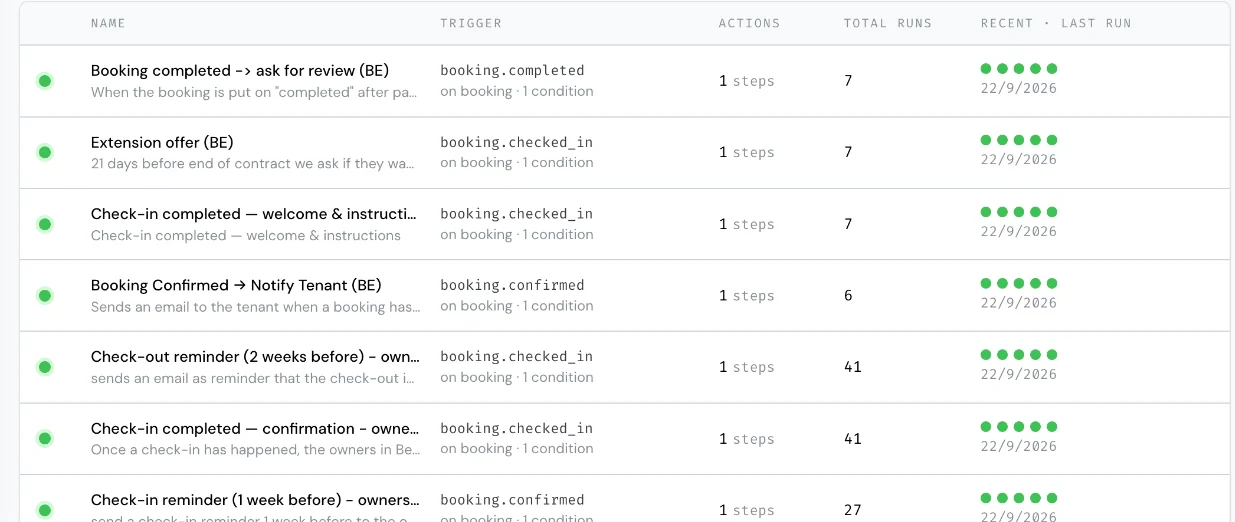Sort by the NAME column header

108,23
